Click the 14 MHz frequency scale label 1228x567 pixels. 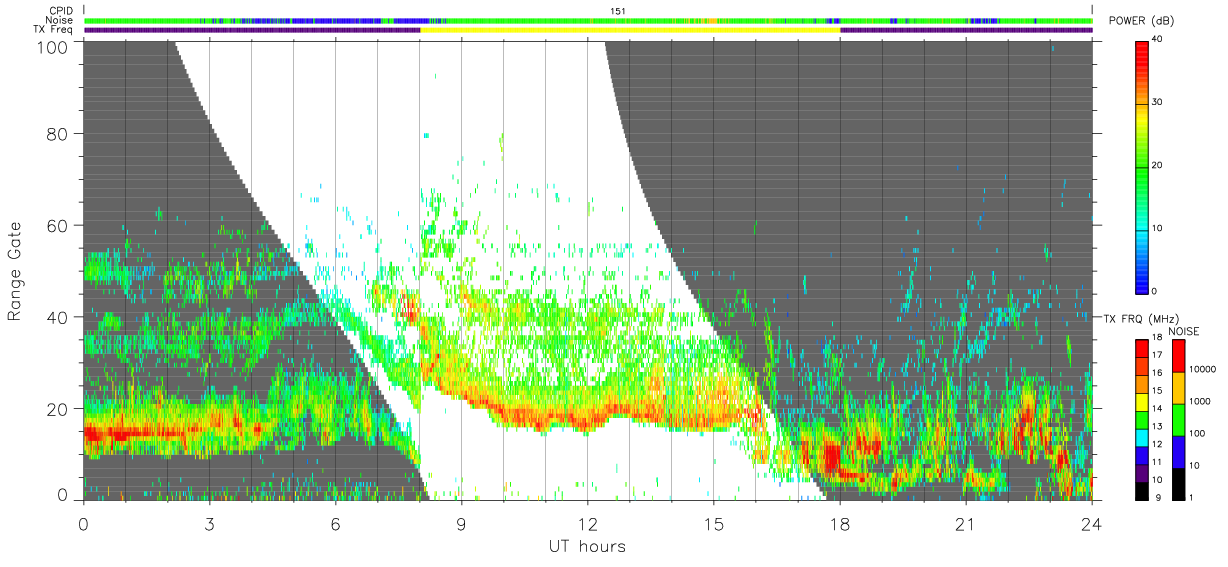point(1158,410)
